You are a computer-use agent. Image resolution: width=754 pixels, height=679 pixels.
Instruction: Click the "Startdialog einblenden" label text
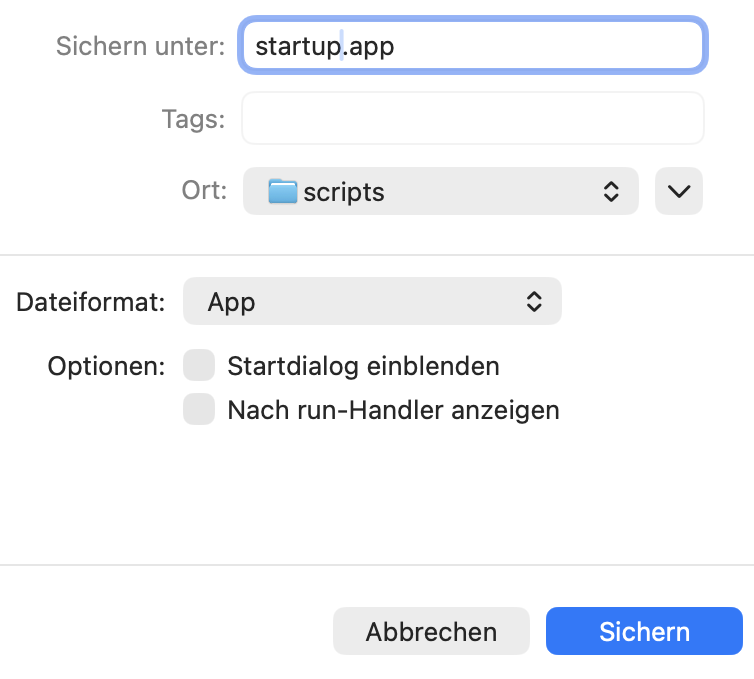pyautogui.click(x=363, y=366)
